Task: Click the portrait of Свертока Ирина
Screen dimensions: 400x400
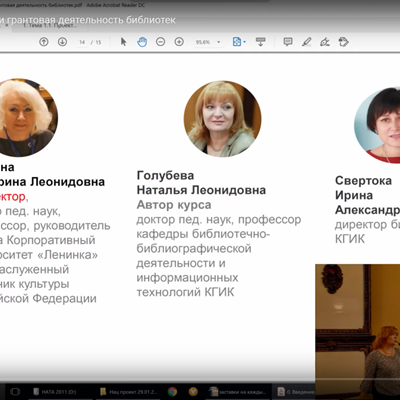Action: tap(377, 125)
